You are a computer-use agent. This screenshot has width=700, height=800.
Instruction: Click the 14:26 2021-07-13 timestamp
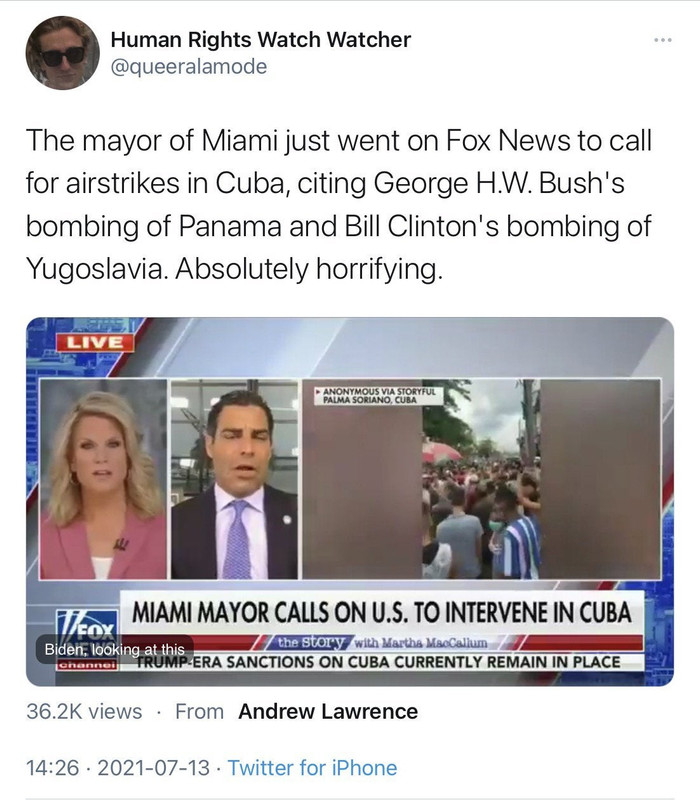[118, 767]
